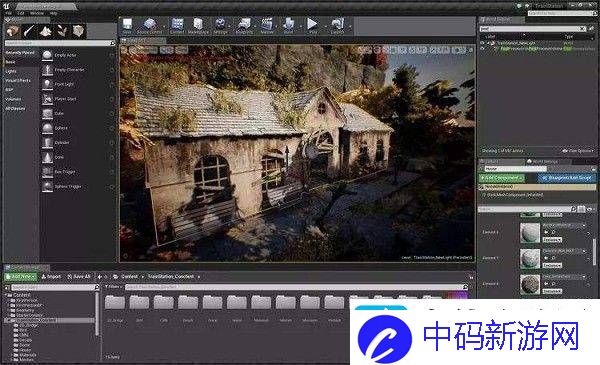Screen dimensions: 600x365
Task: Open the File menu
Action: [x=8, y=13]
